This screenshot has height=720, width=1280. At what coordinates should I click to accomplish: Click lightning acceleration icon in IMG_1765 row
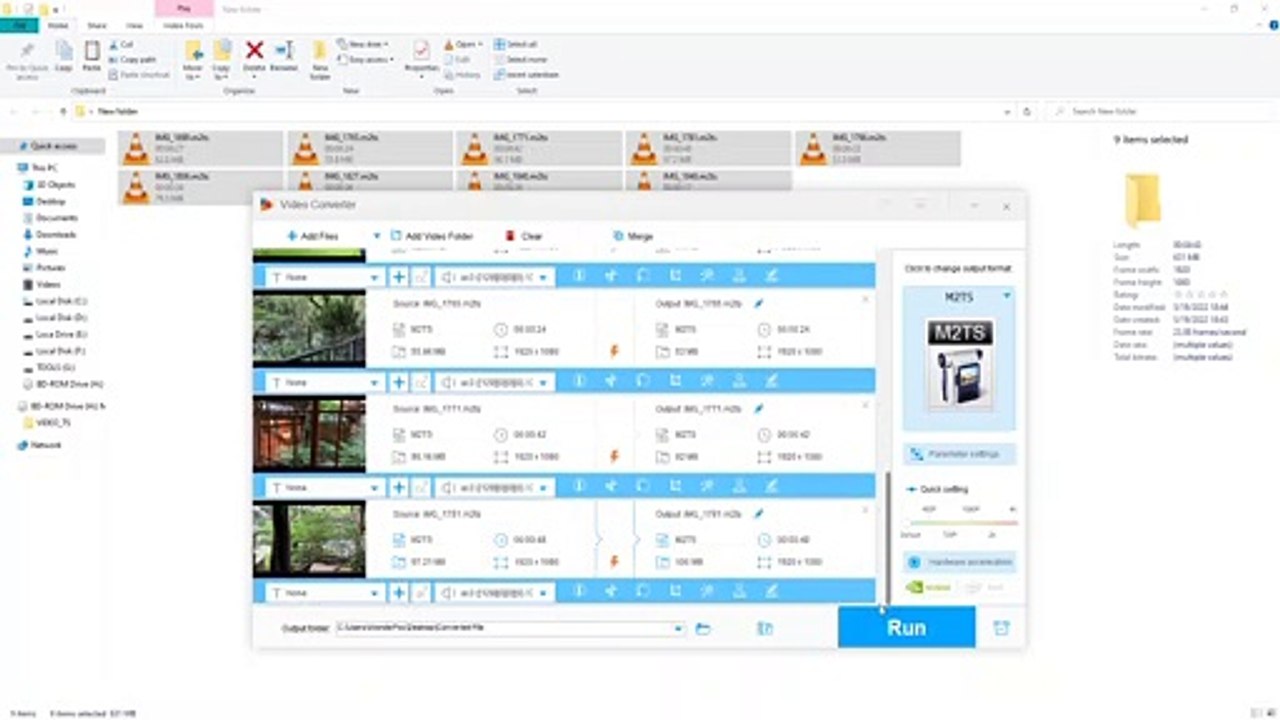pyautogui.click(x=614, y=351)
